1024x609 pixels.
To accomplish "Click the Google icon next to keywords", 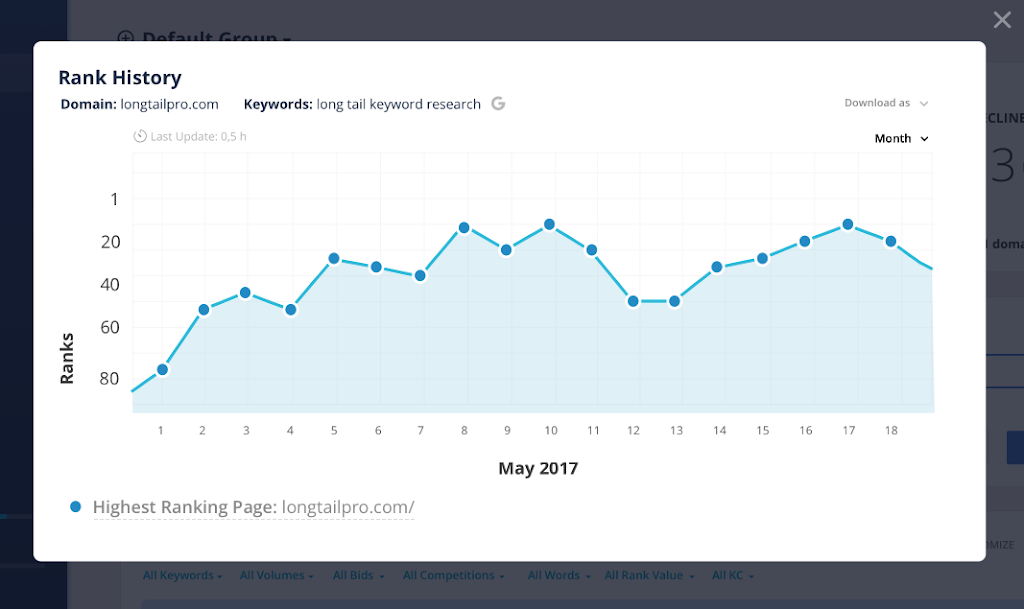I will 498,103.
